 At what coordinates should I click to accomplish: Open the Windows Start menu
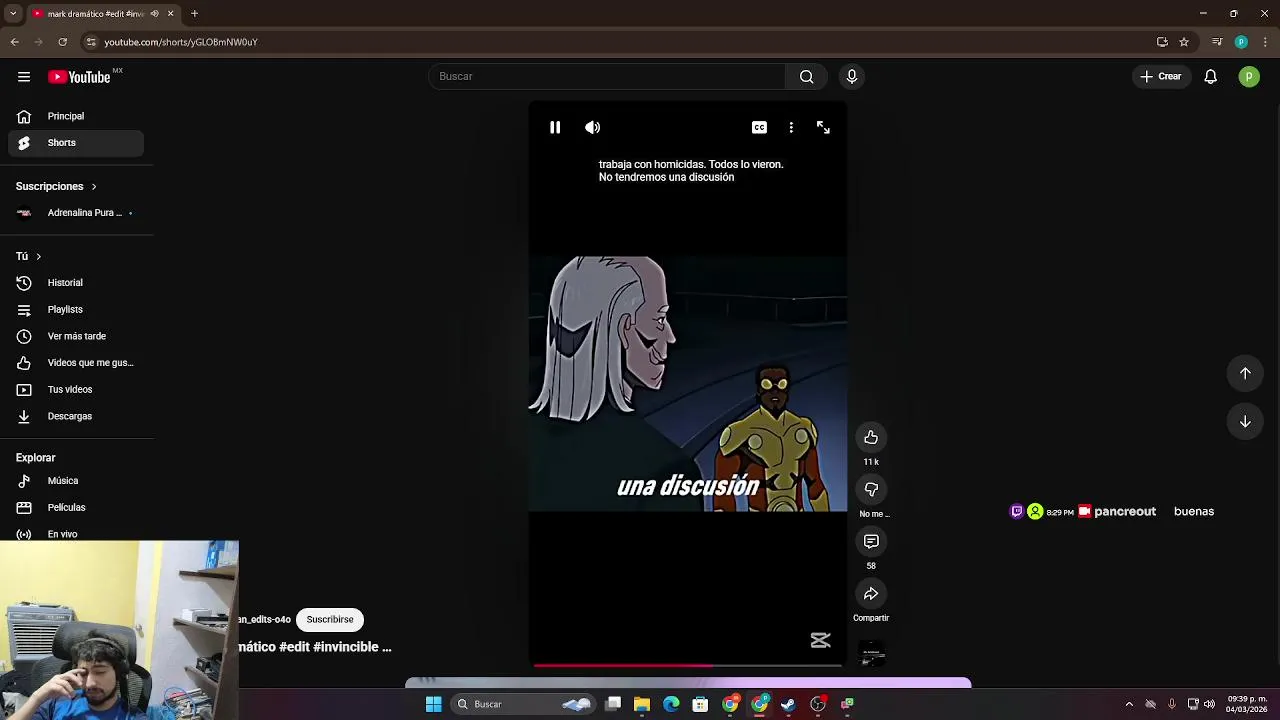(x=434, y=704)
